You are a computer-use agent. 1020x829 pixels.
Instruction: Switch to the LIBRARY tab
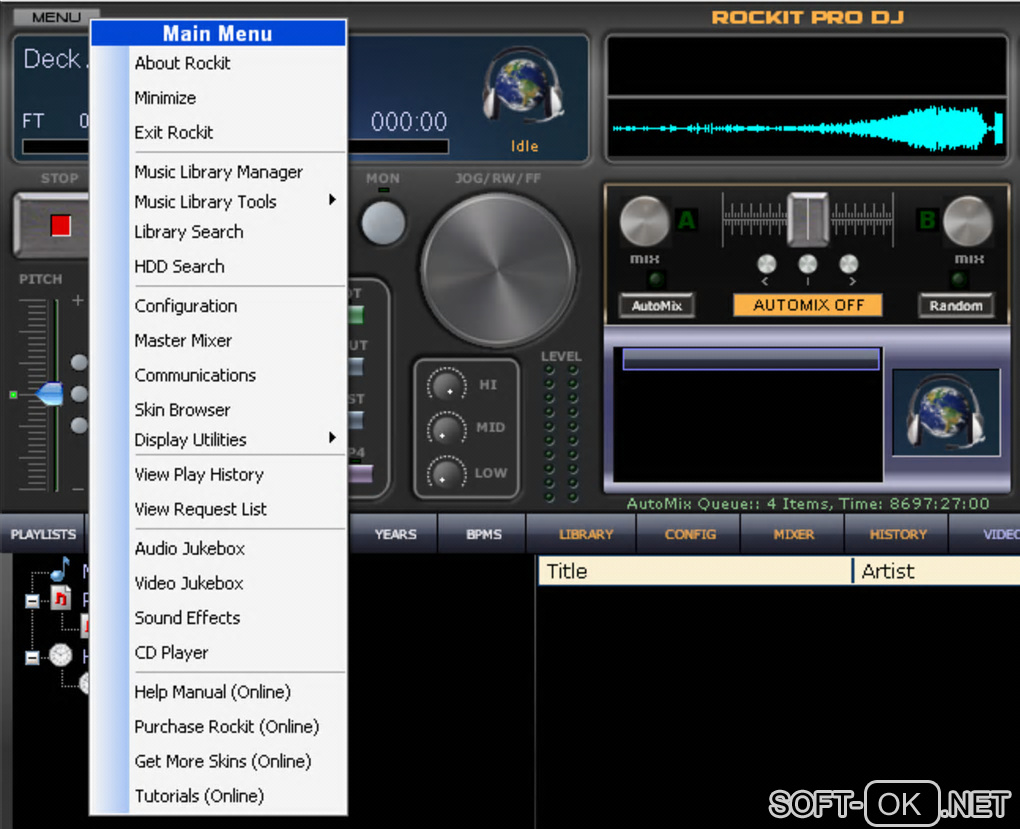coord(585,534)
